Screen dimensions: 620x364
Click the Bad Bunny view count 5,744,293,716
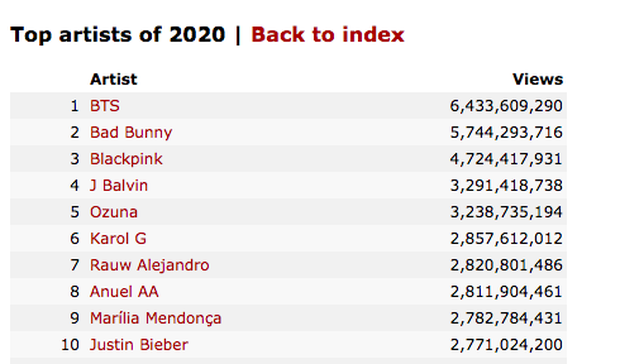tap(506, 132)
